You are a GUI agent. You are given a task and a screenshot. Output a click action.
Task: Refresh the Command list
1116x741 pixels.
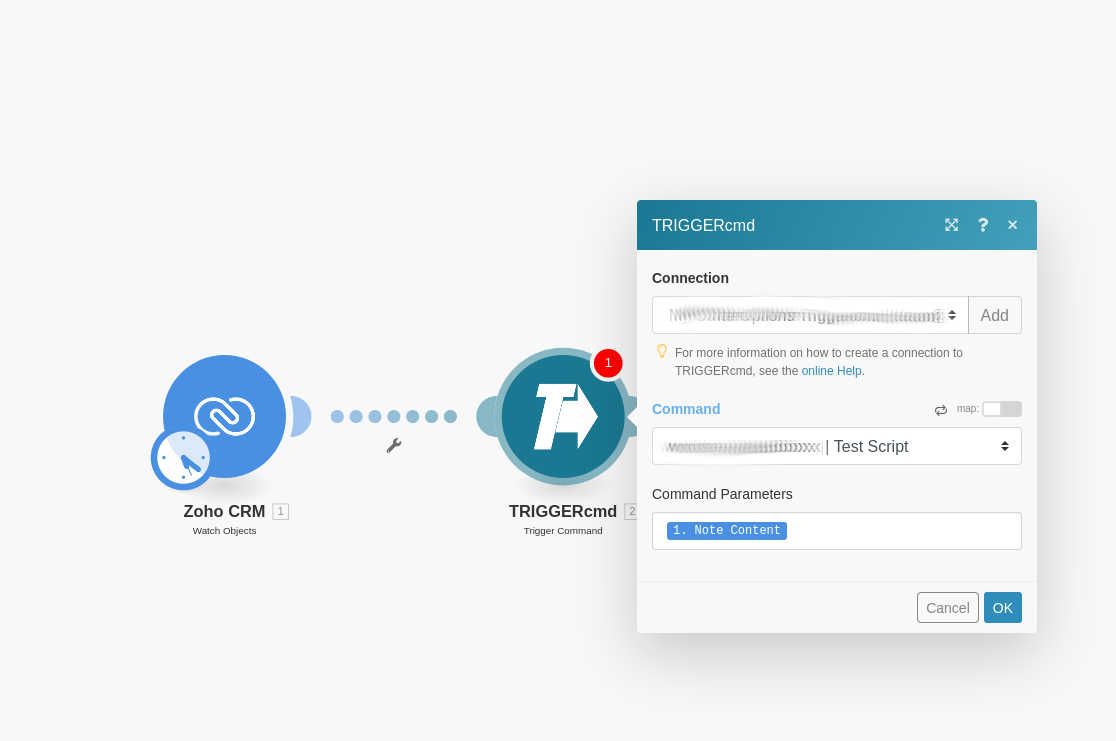pos(941,410)
